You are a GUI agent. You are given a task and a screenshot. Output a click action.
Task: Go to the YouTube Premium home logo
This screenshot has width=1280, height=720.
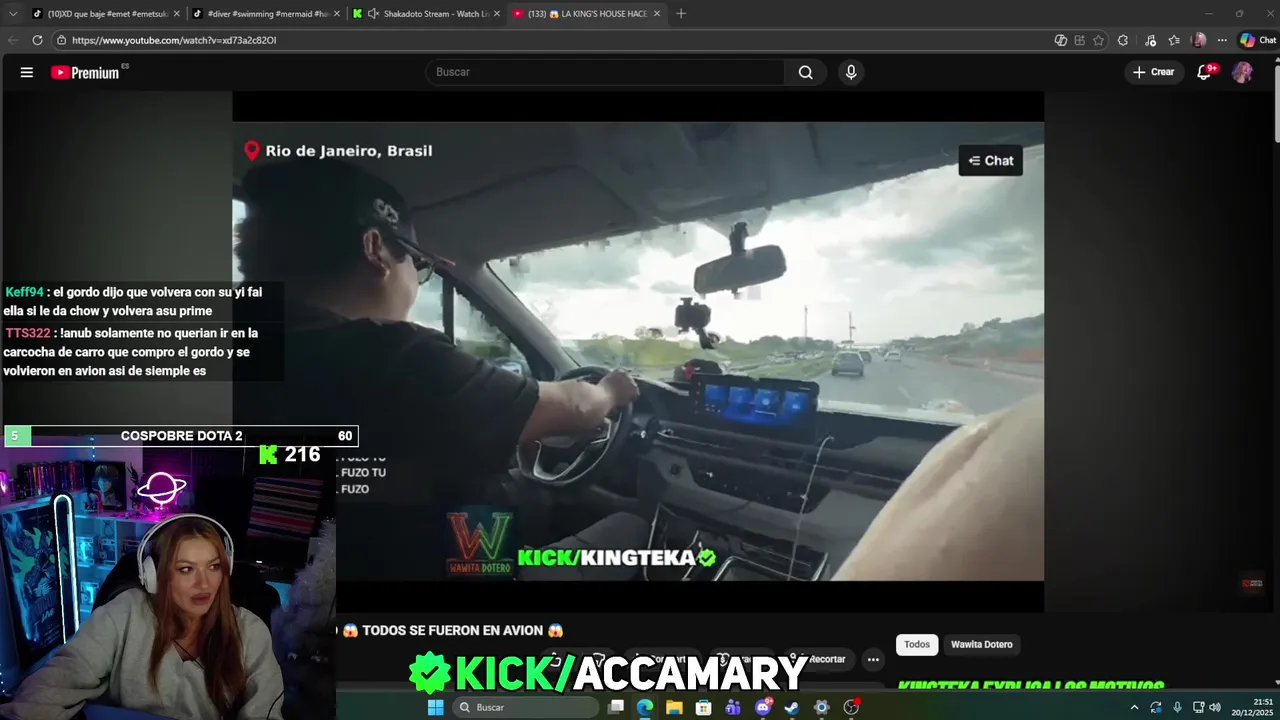(86, 72)
